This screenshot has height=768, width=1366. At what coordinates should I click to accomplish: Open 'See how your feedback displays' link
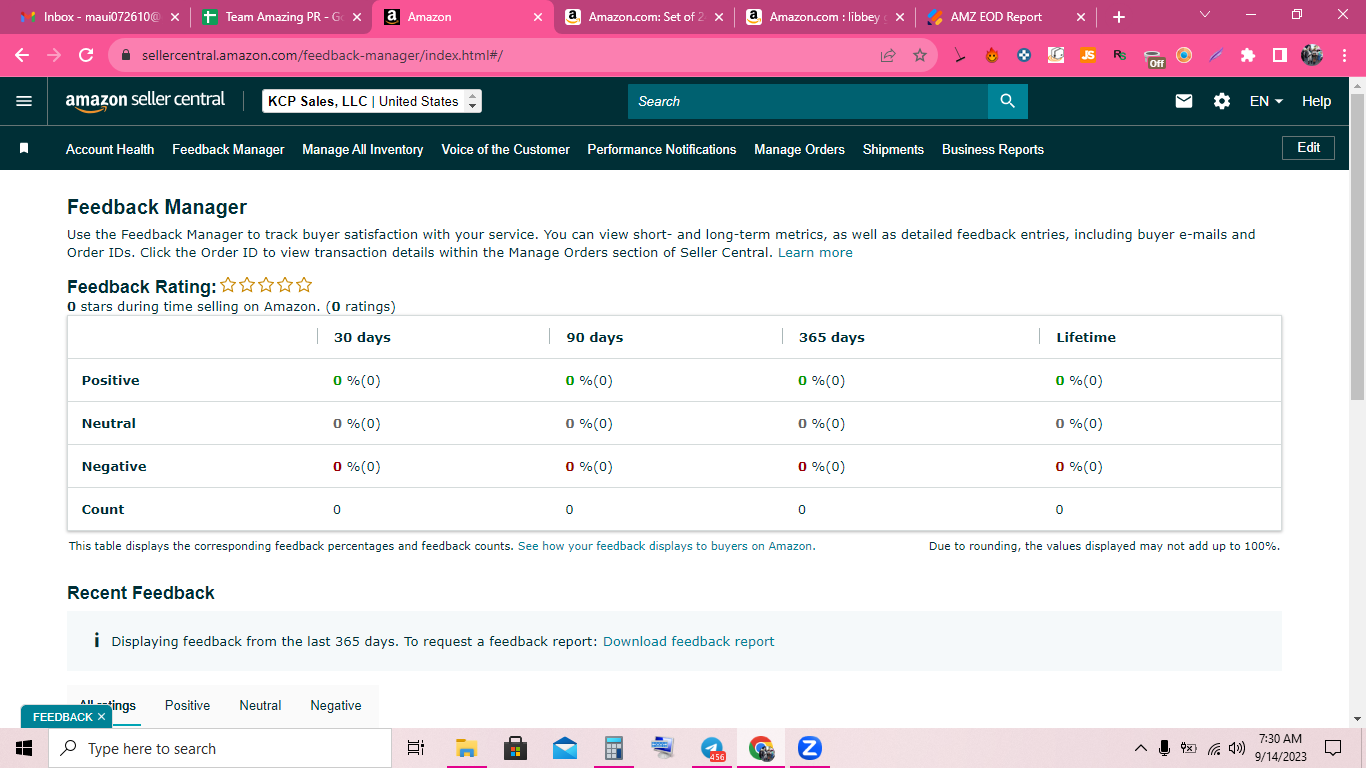(665, 546)
